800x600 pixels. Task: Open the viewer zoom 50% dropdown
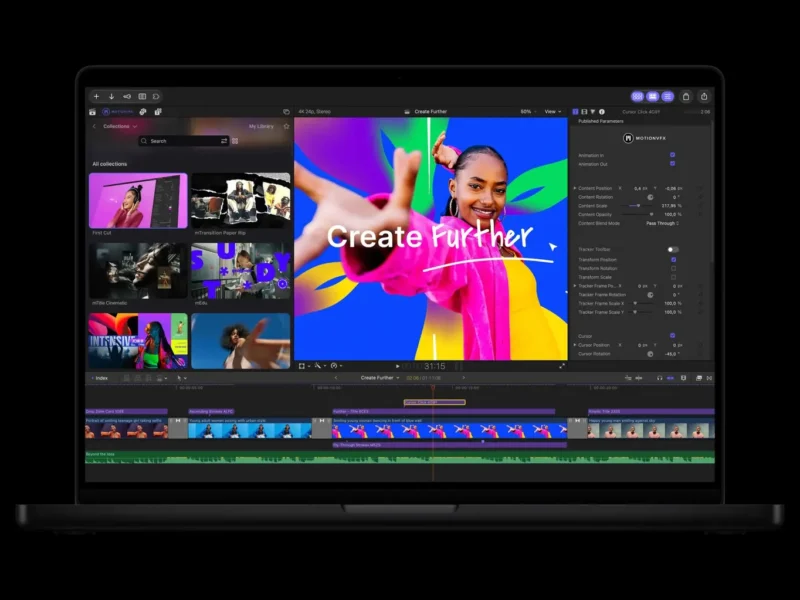[528, 112]
